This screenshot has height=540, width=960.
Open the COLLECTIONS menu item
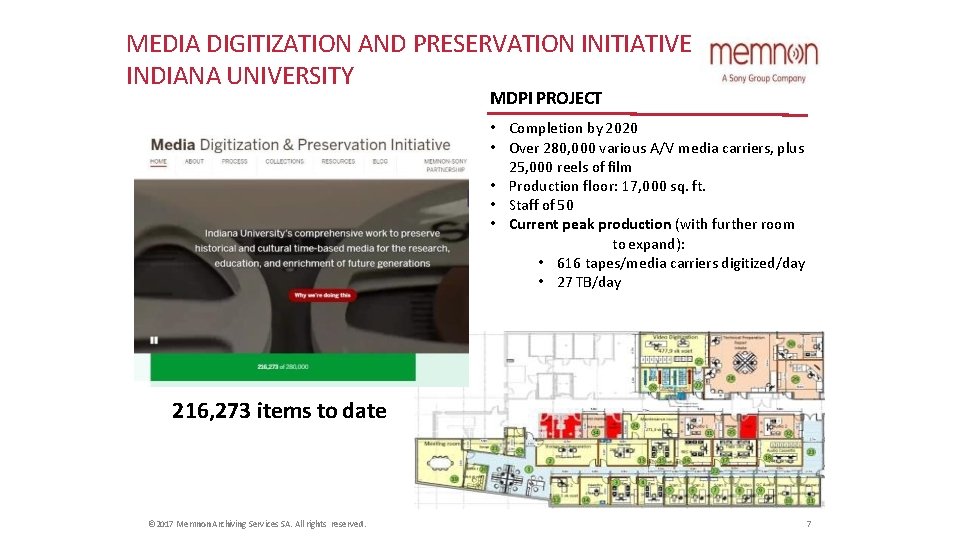284,162
